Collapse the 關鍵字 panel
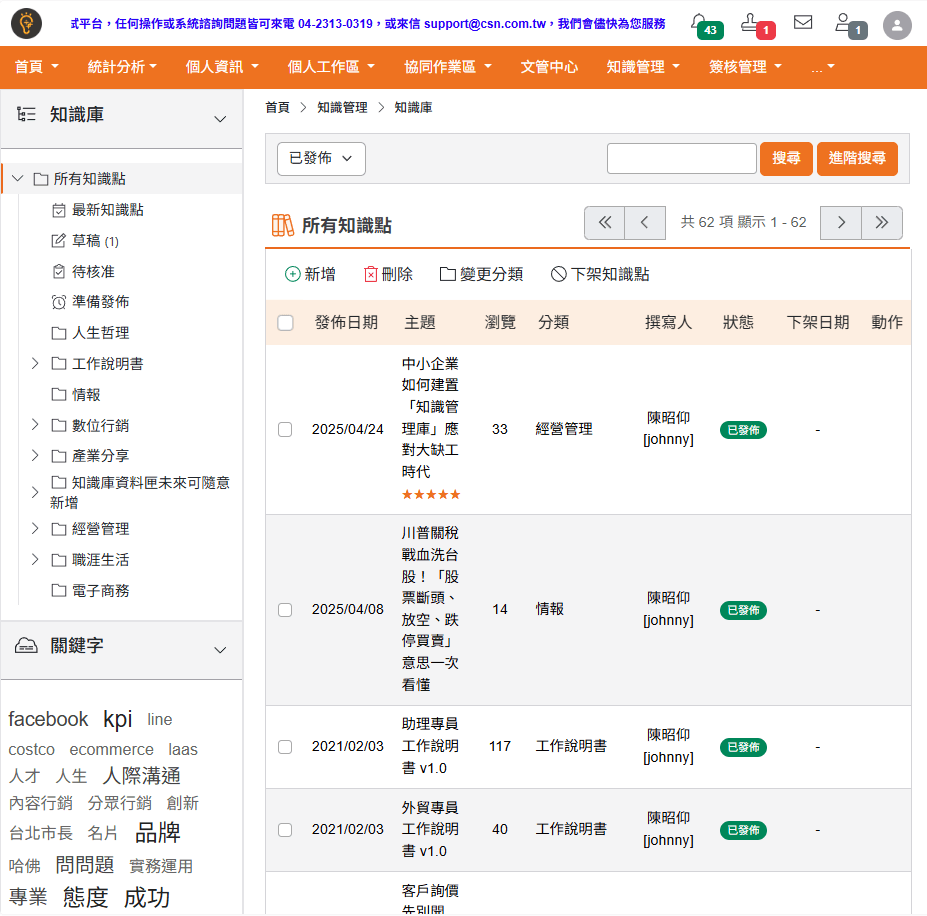927x916 pixels. click(220, 650)
